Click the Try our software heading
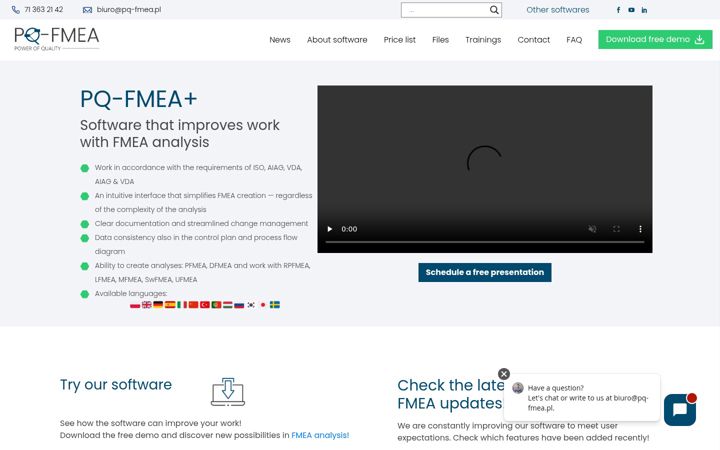 tap(116, 384)
